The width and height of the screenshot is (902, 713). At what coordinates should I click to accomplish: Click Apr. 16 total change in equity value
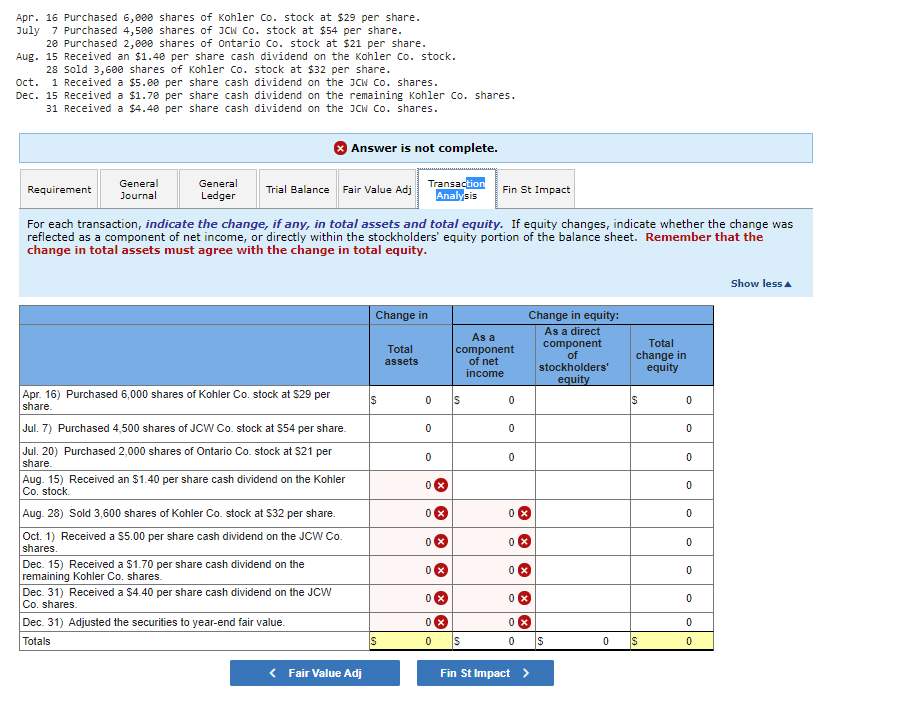pyautogui.click(x=672, y=400)
